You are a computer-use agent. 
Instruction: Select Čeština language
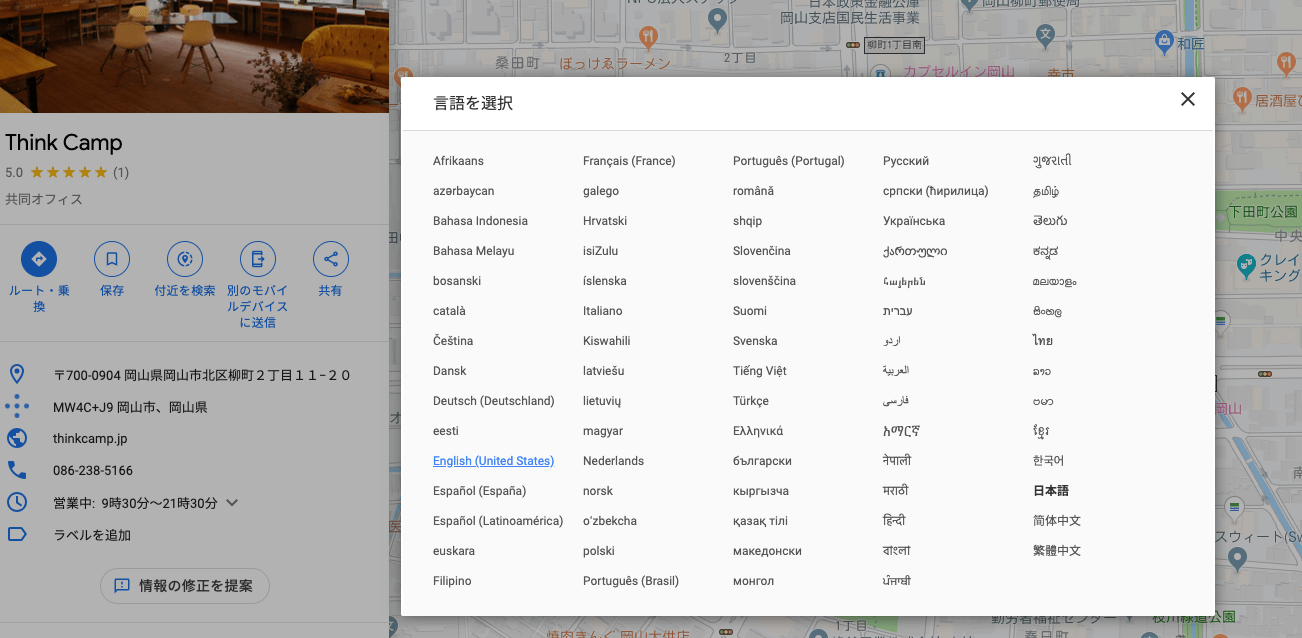tap(453, 341)
